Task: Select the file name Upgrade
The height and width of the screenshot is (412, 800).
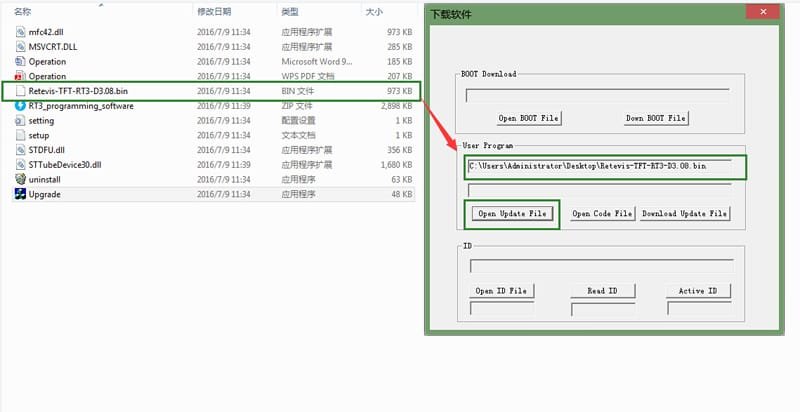Action: 44,194
